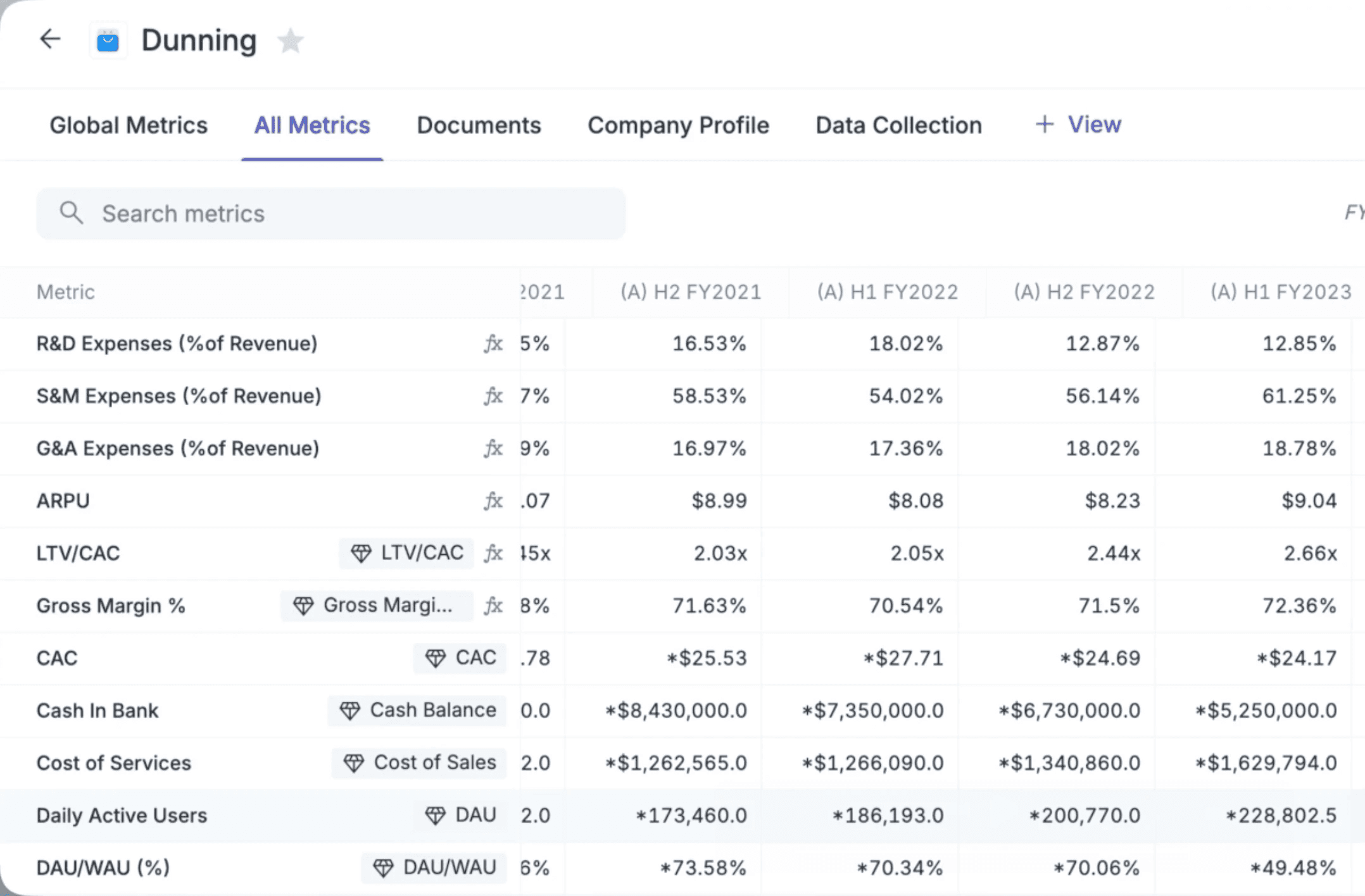Click the plus icon beside View
The width and height of the screenshot is (1365, 896).
coord(1044,124)
